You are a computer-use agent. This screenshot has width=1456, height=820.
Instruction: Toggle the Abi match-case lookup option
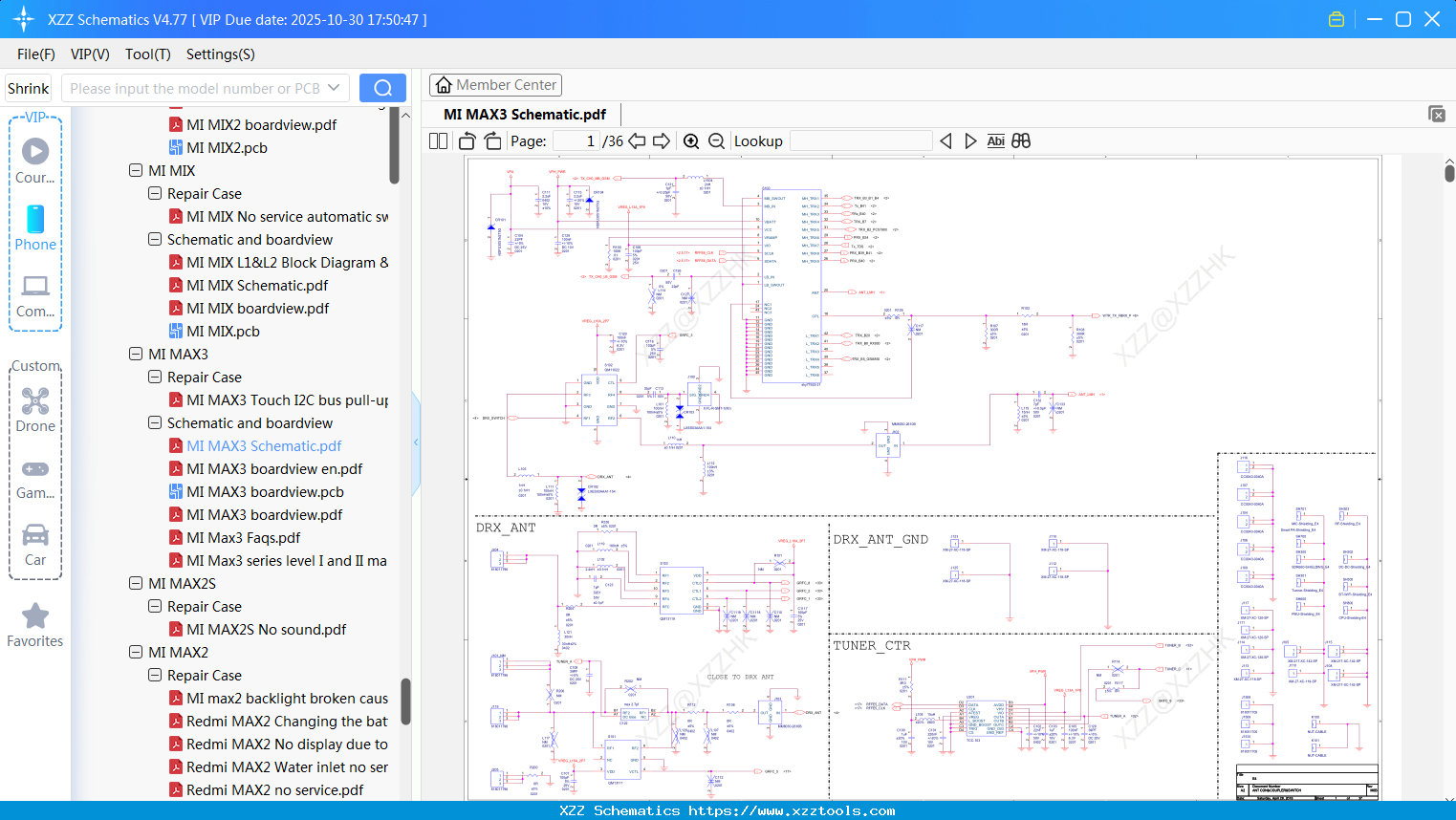pos(996,140)
